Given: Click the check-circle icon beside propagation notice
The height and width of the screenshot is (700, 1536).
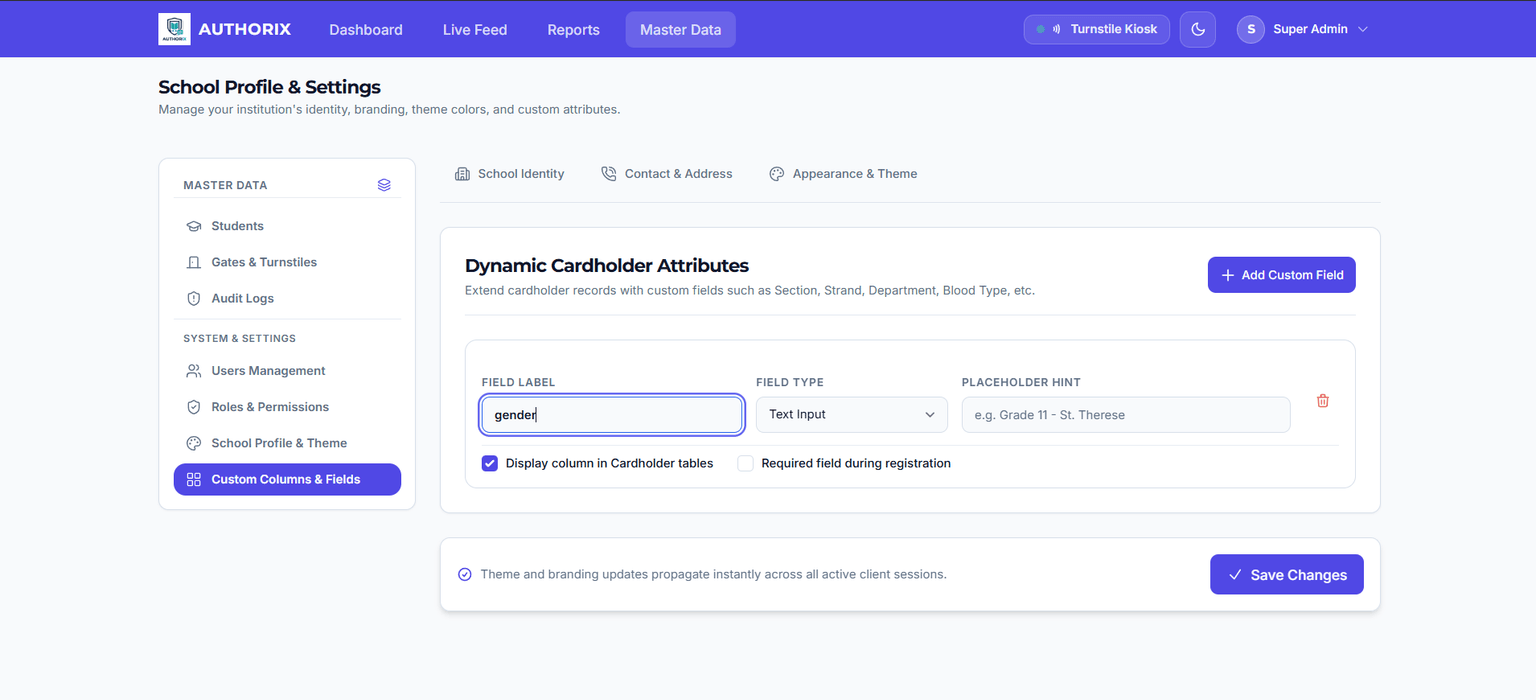Looking at the screenshot, I should pyautogui.click(x=465, y=574).
